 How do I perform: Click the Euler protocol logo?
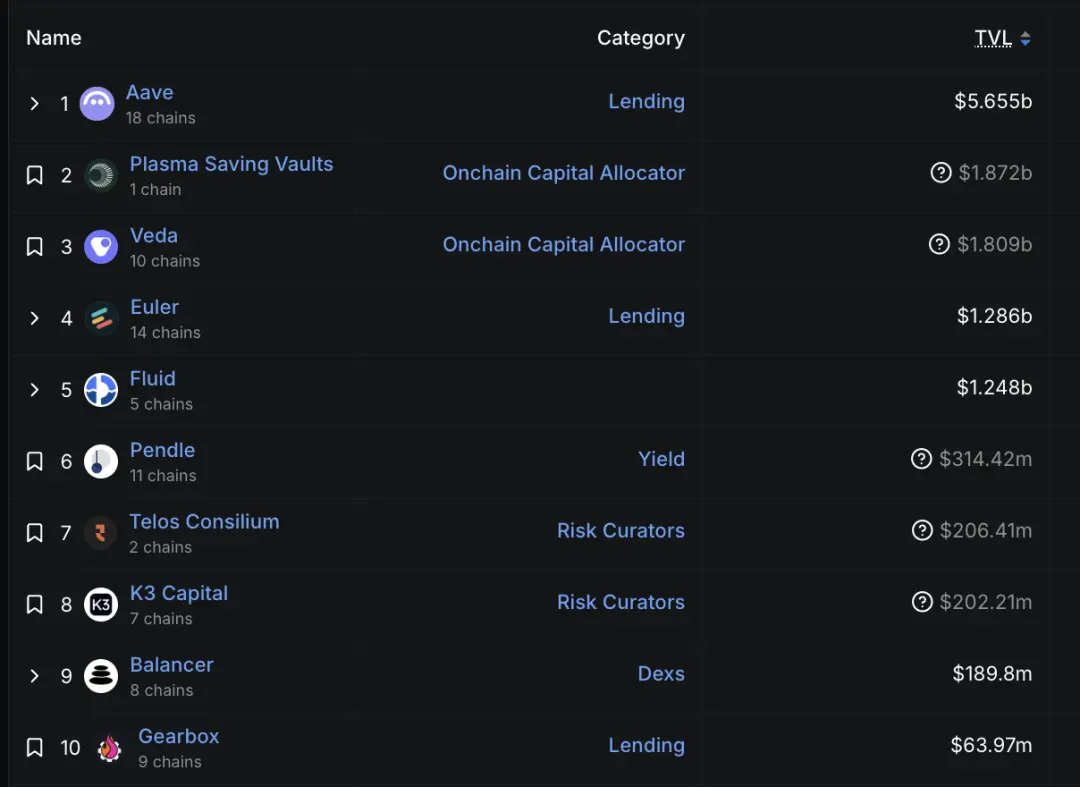tap(100, 318)
